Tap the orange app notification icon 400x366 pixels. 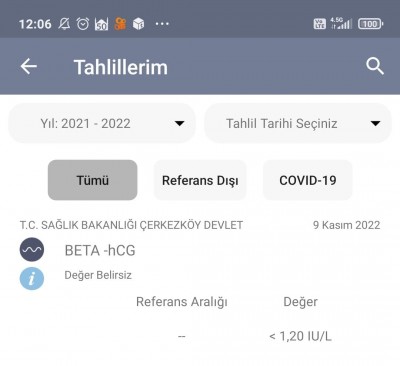click(x=120, y=24)
